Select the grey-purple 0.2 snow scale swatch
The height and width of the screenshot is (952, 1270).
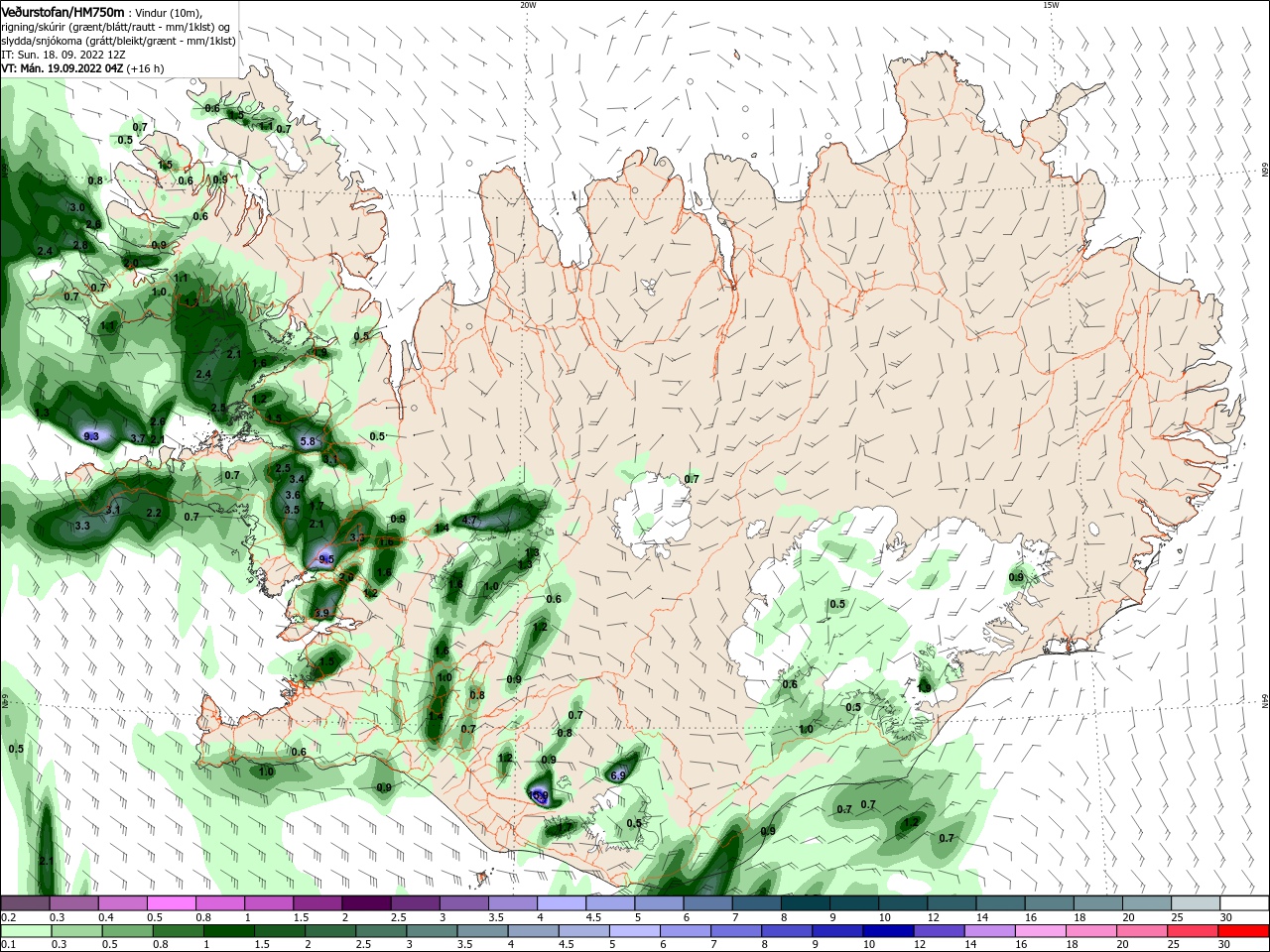coord(25,904)
